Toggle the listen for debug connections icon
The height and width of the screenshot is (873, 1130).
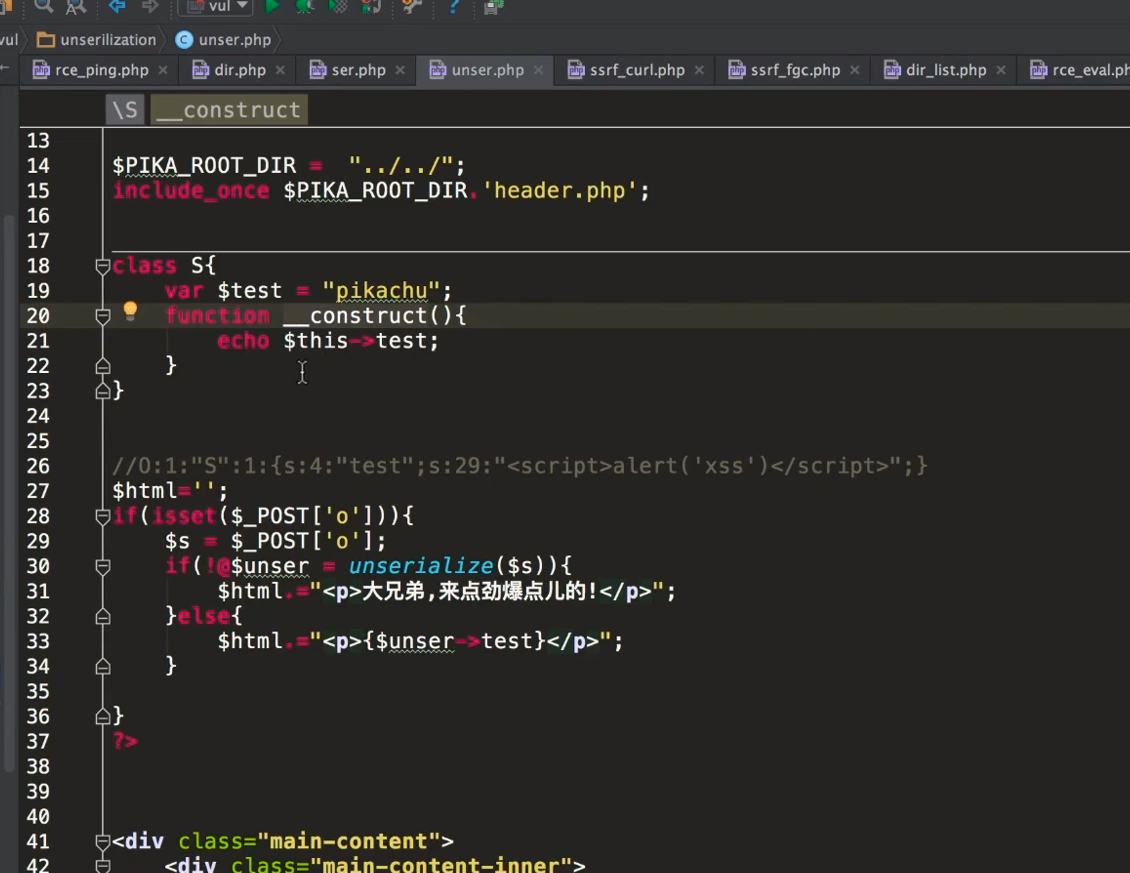[x=370, y=6]
